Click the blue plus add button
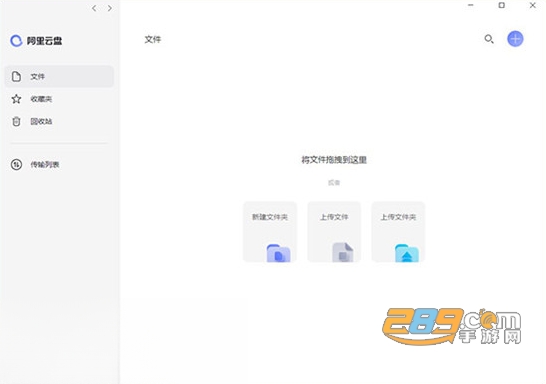 point(515,39)
